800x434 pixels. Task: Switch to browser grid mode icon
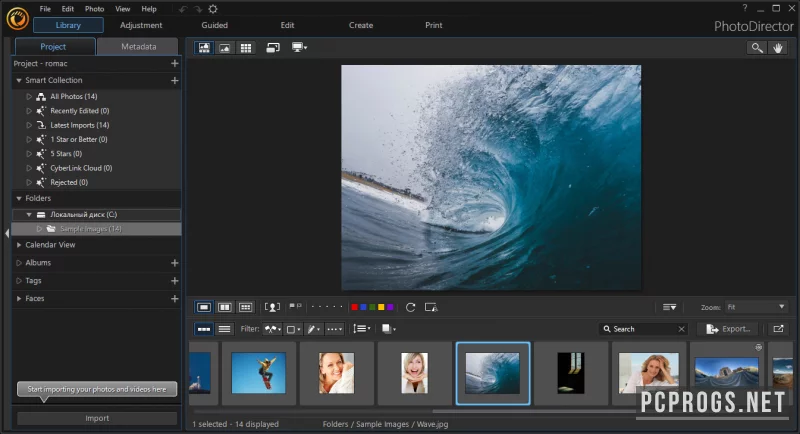coord(246,47)
